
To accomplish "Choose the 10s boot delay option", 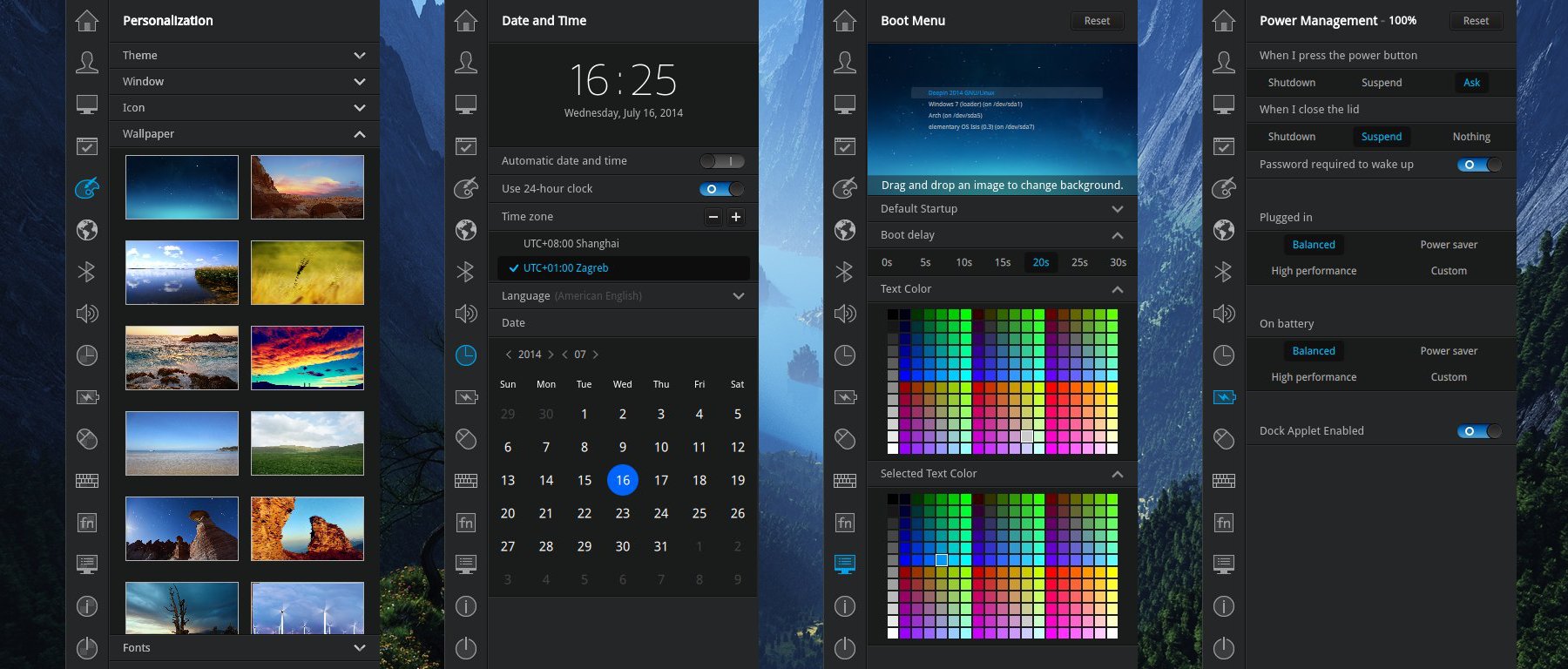I will [963, 262].
